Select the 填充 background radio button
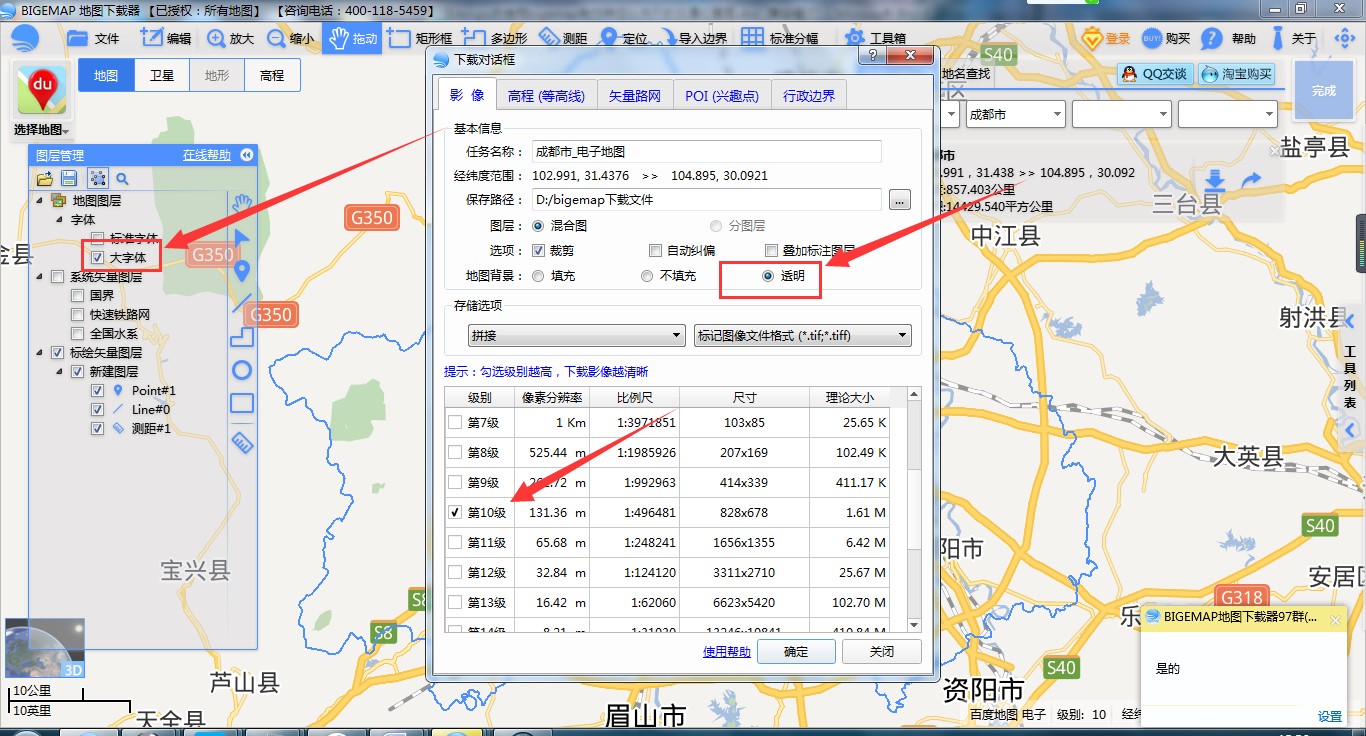Image resolution: width=1366 pixels, height=736 pixels. tap(538, 275)
